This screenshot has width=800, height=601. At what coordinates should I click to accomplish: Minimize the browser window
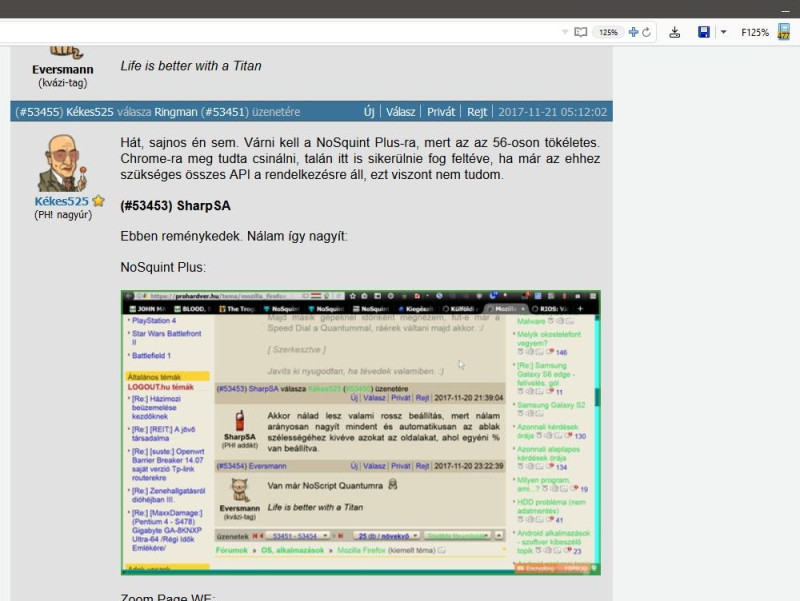785,10
